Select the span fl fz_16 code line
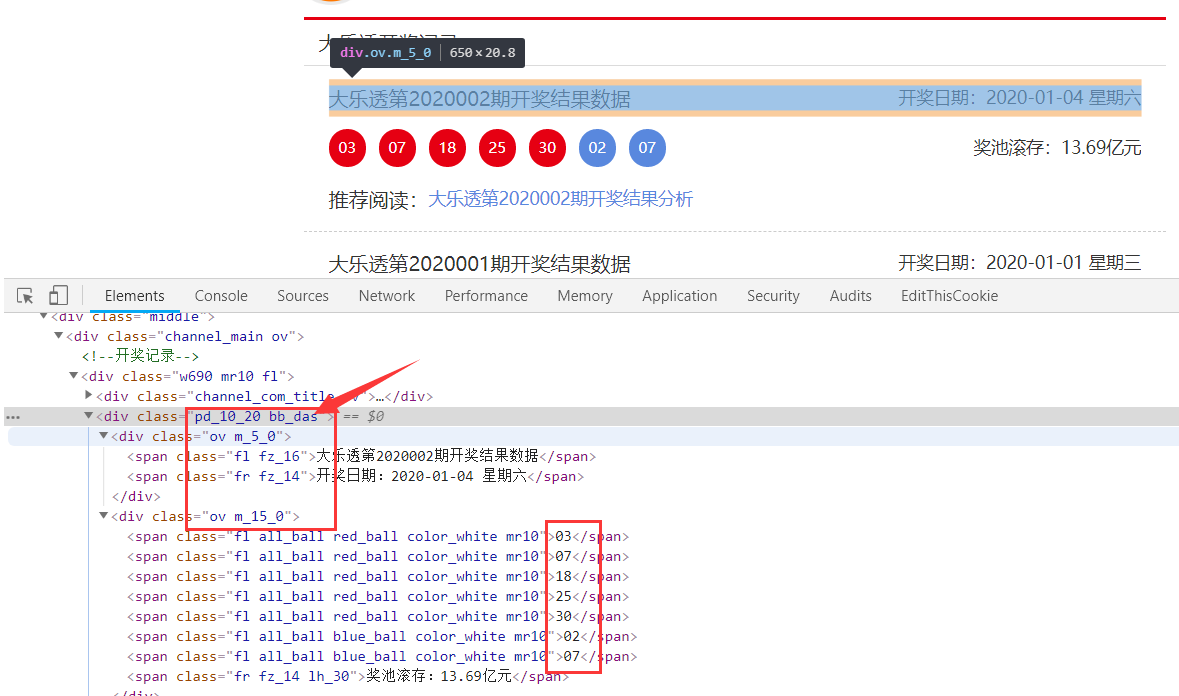 tap(362, 456)
